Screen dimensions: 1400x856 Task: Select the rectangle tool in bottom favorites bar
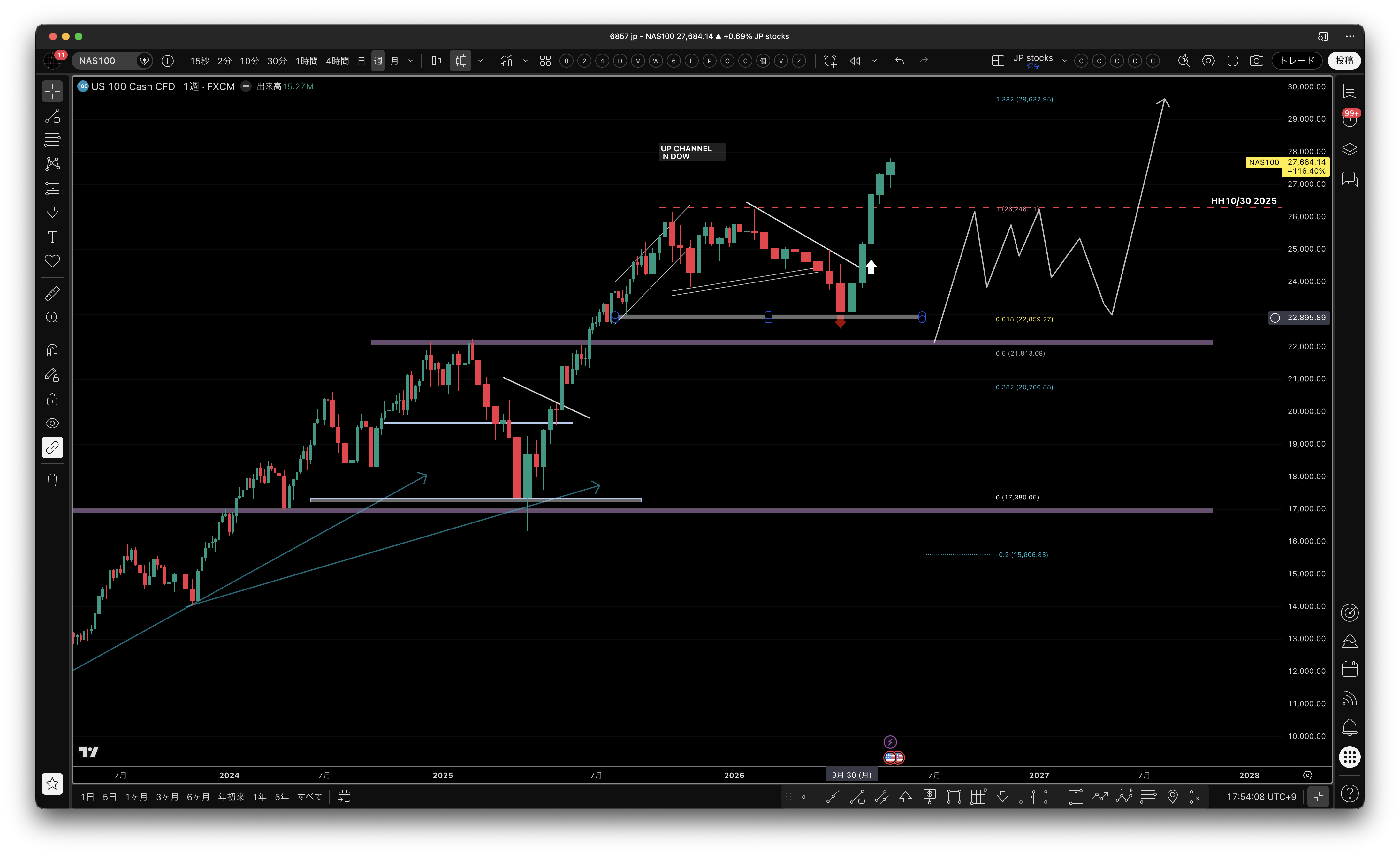coord(954,797)
